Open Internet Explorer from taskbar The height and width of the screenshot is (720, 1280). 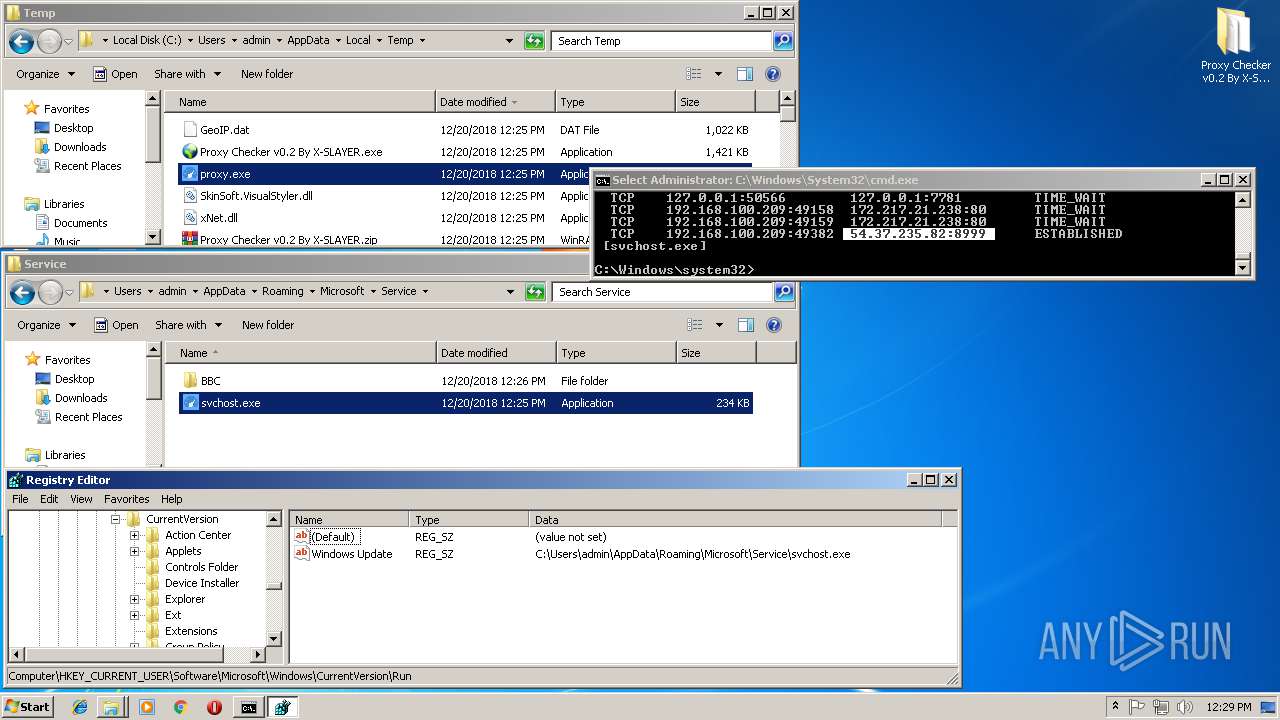(80, 707)
